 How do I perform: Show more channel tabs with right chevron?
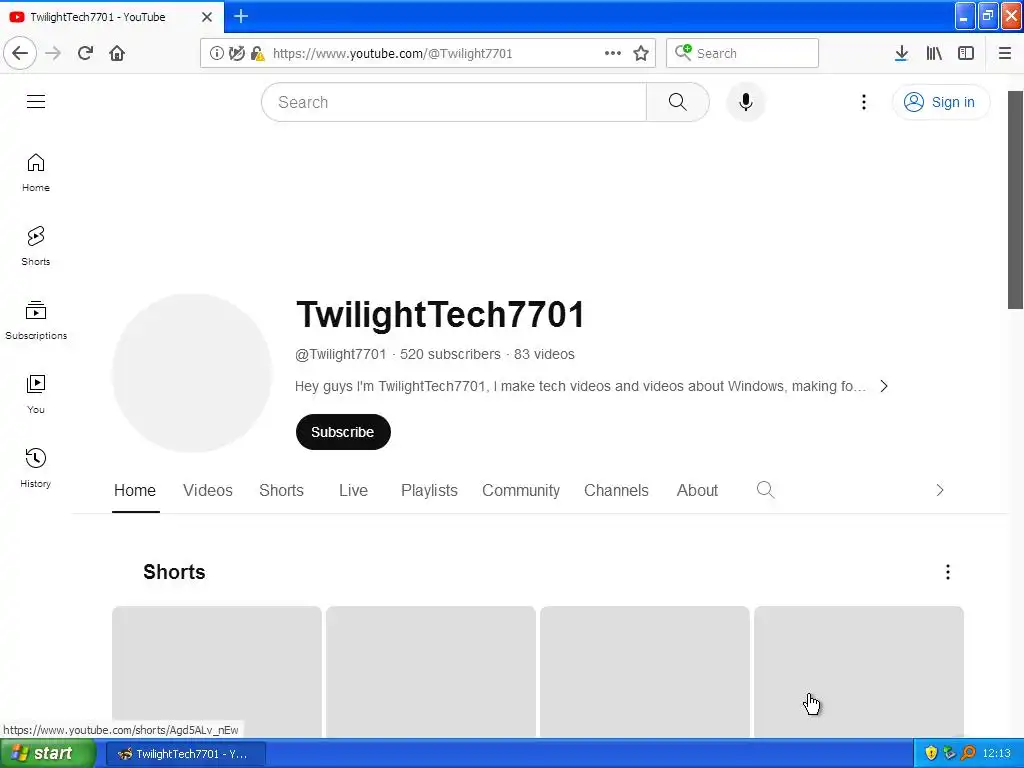[x=940, y=490]
